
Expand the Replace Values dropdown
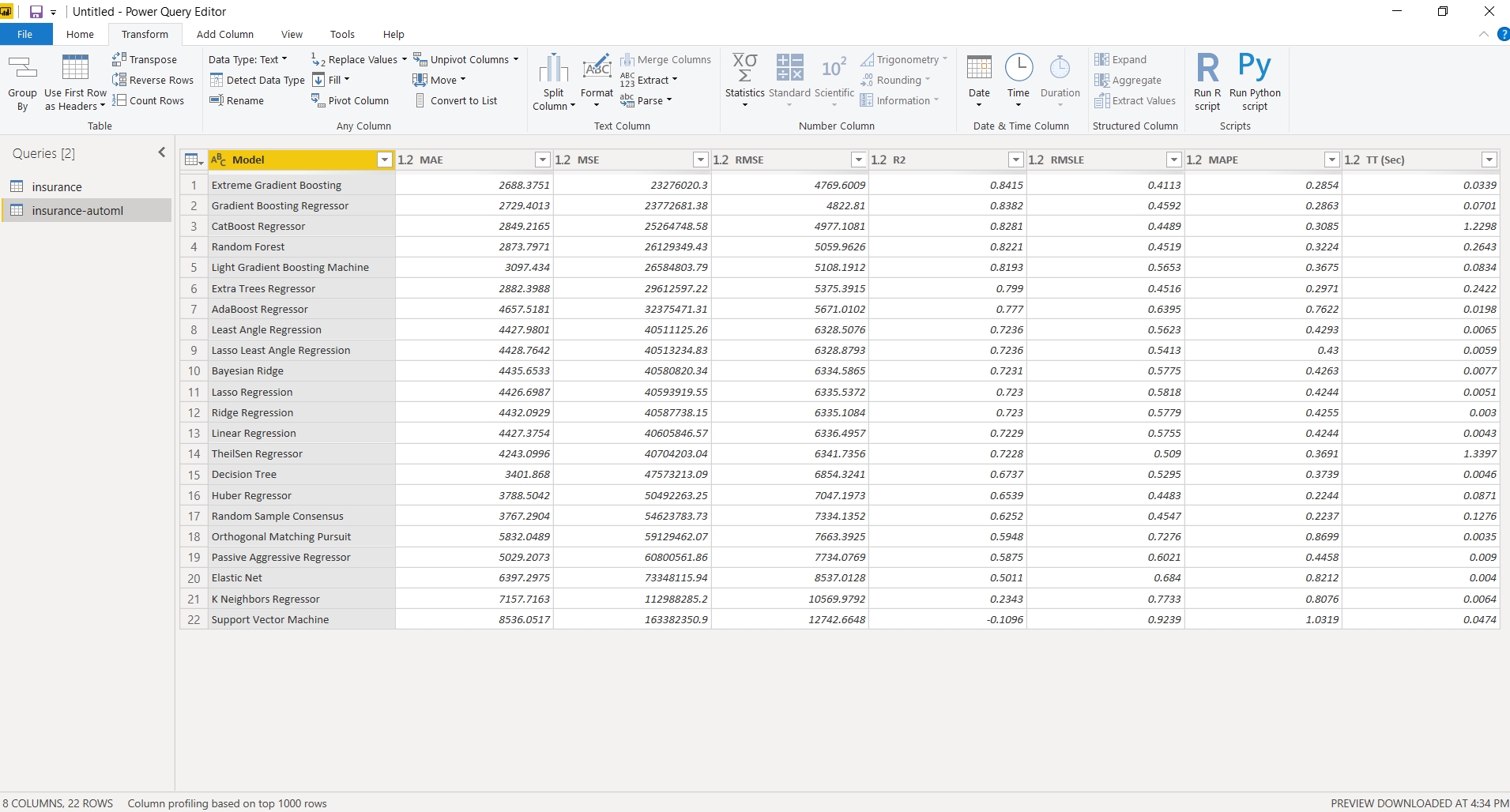pyautogui.click(x=405, y=59)
